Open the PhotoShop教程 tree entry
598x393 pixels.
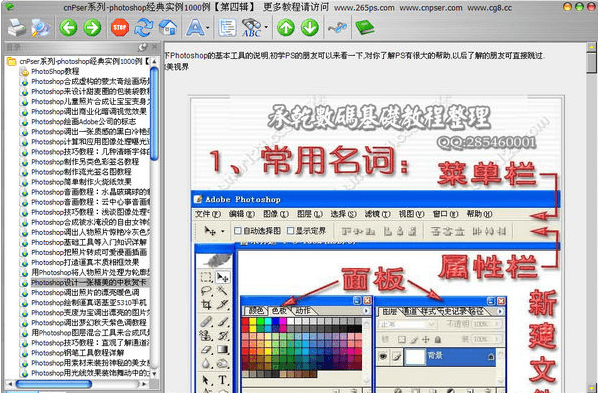(55, 71)
